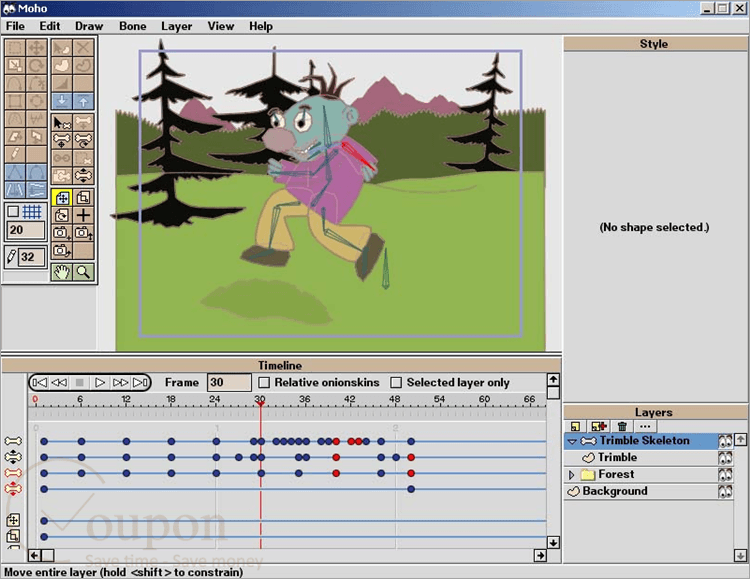The width and height of the screenshot is (750, 579).
Task: Select the Rotate Bone tool
Action: (83, 140)
